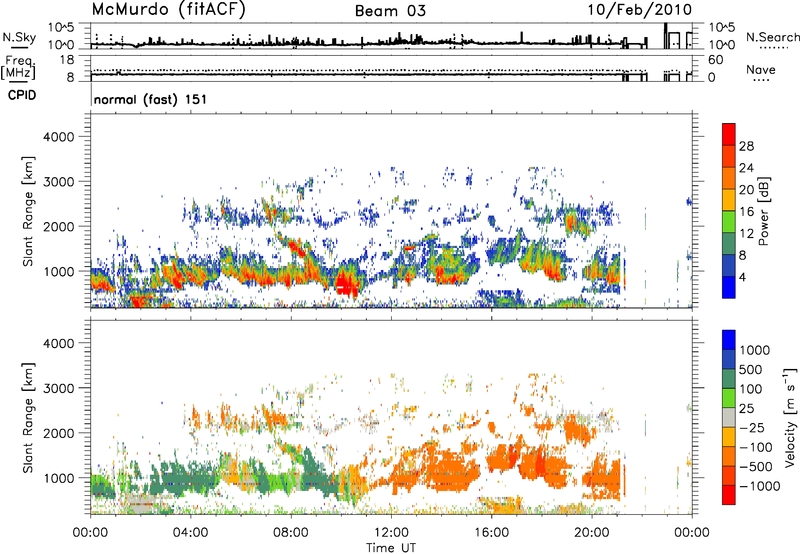Viewport: 800px width, 554px height.
Task: Click the "28" label on the power color bar
Action: tap(746, 146)
